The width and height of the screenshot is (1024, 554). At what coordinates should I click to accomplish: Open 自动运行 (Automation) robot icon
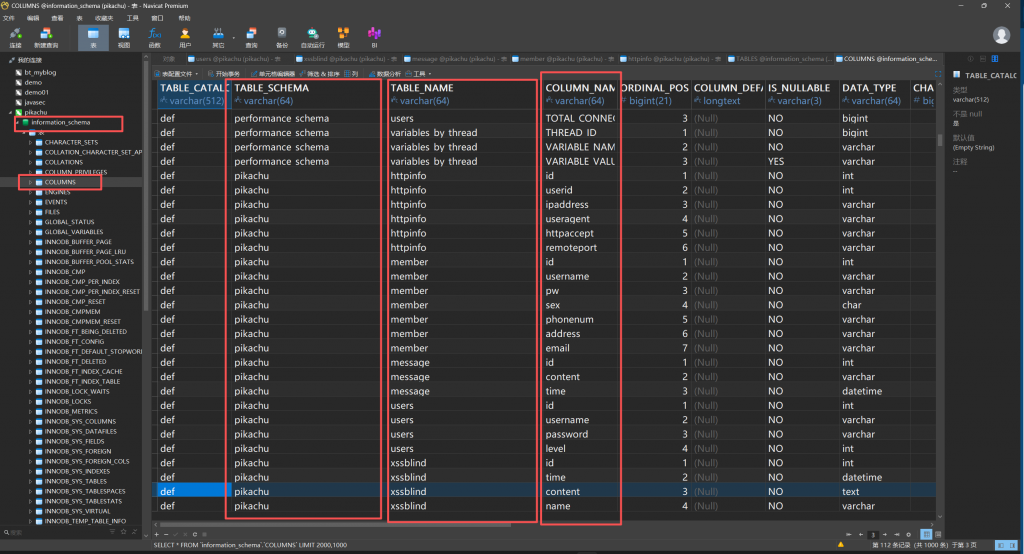(x=312, y=36)
